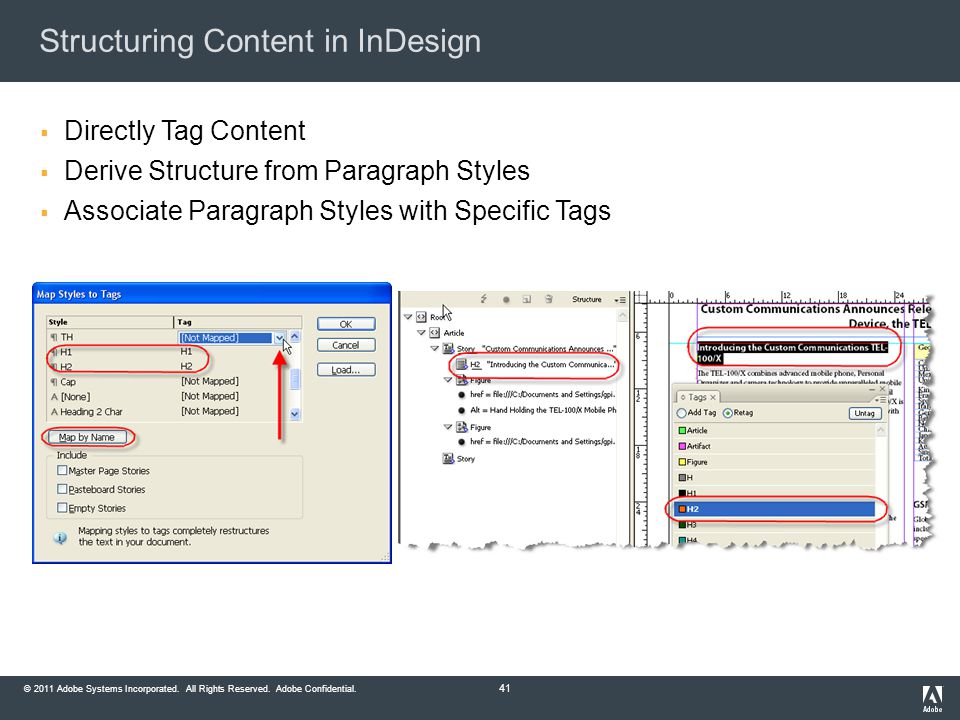The width and height of the screenshot is (960, 720).
Task: Click the new element icon in Structure toolbar
Action: [527, 299]
